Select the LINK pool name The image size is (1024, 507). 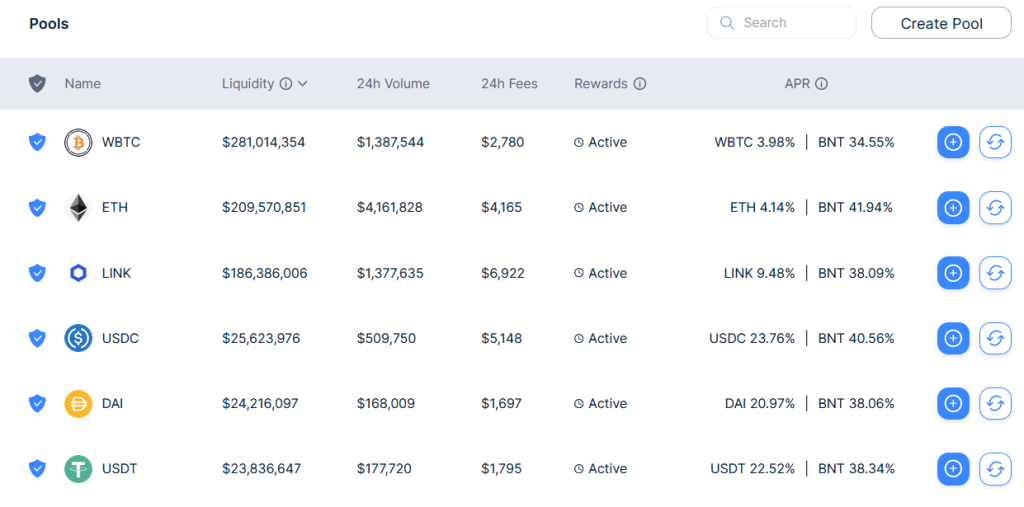coord(117,273)
